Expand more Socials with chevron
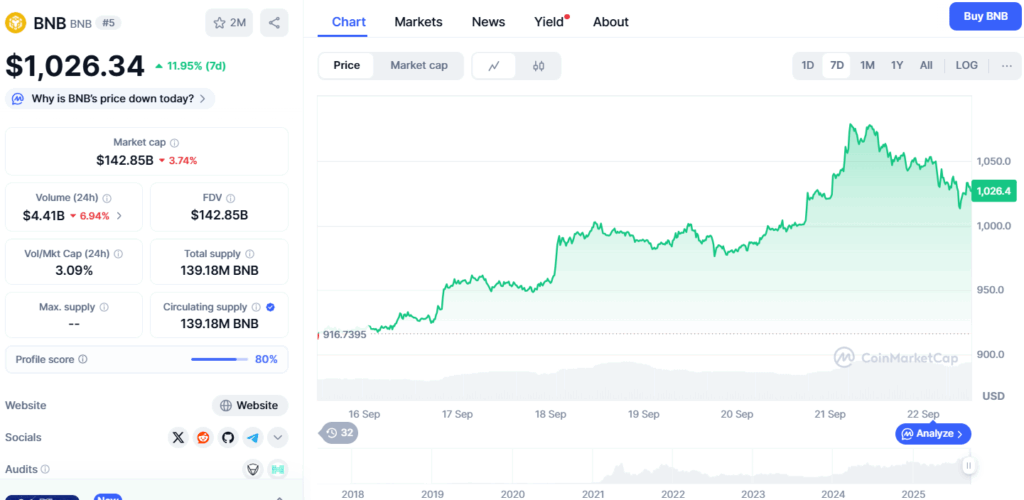 point(278,437)
